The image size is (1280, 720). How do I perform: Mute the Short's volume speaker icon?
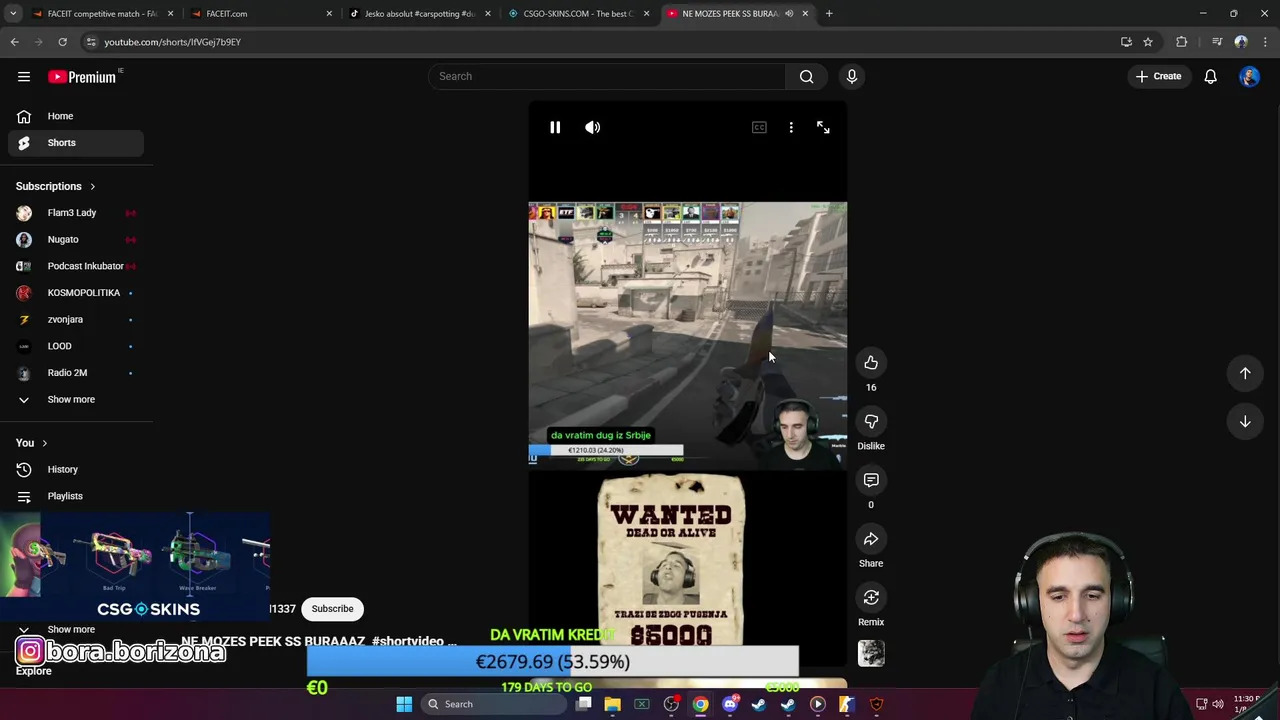593,127
